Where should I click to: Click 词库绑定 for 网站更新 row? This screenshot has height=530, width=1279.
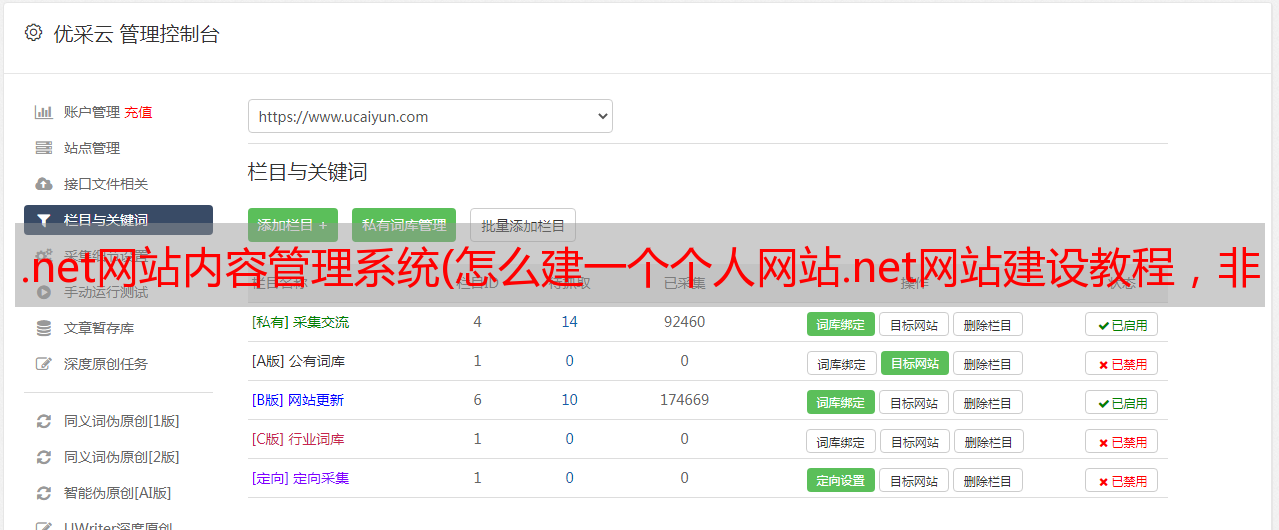point(841,402)
